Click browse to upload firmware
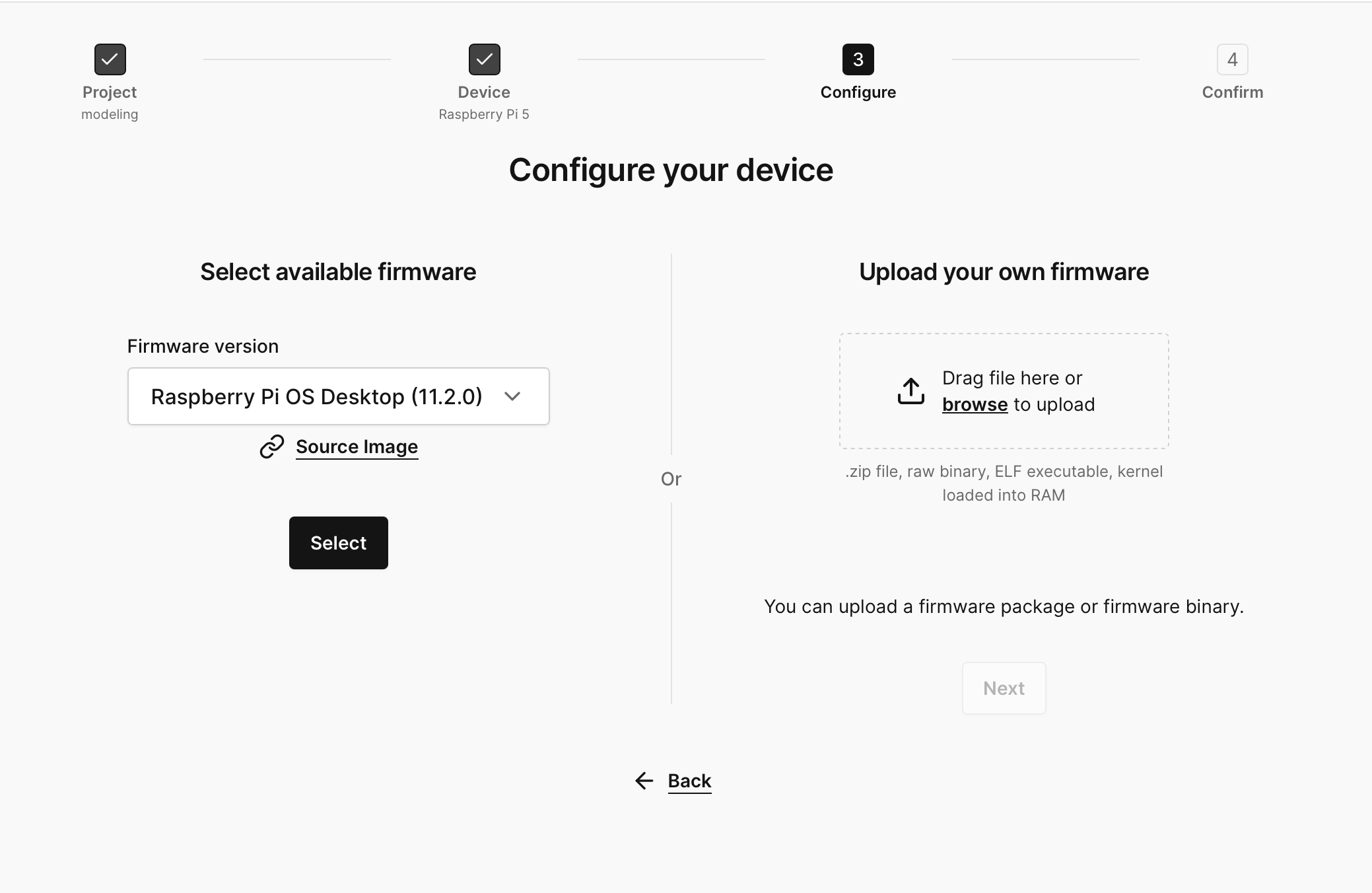The image size is (1372, 893). [975, 404]
